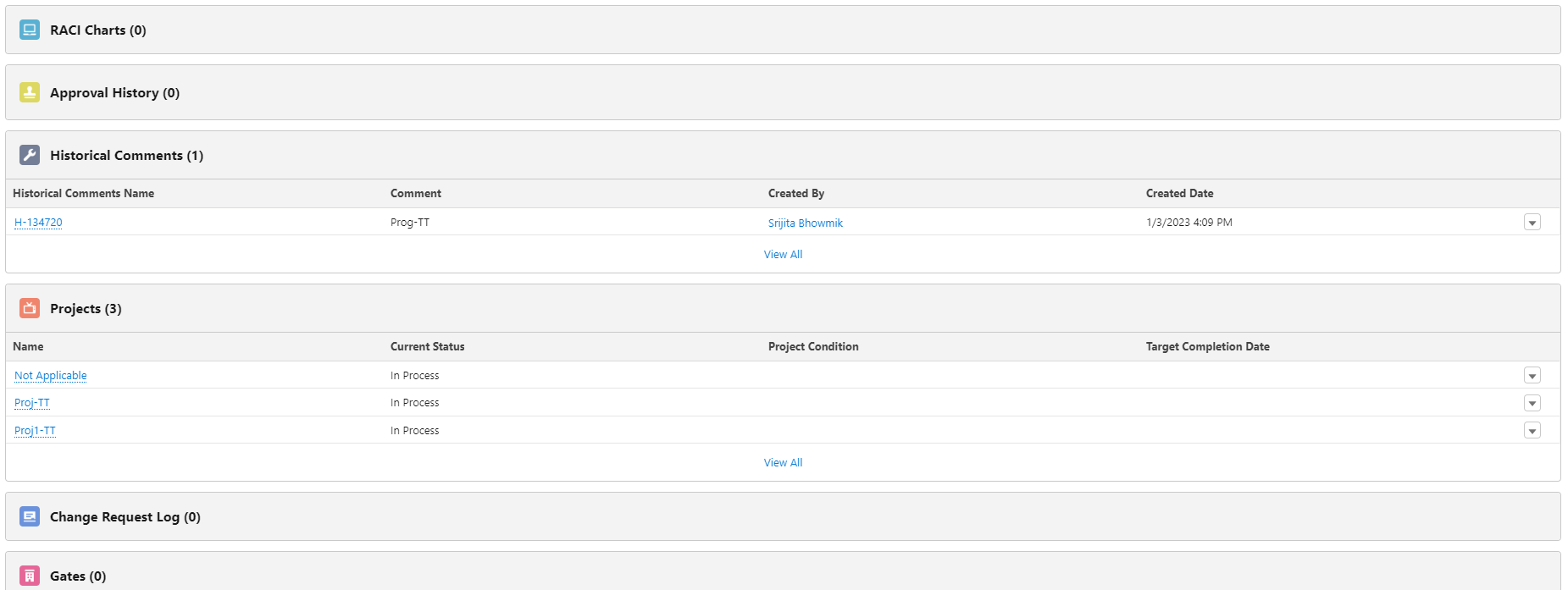The height and width of the screenshot is (590, 1568).
Task: Click the Historical Comments wrench icon
Action: (30, 155)
